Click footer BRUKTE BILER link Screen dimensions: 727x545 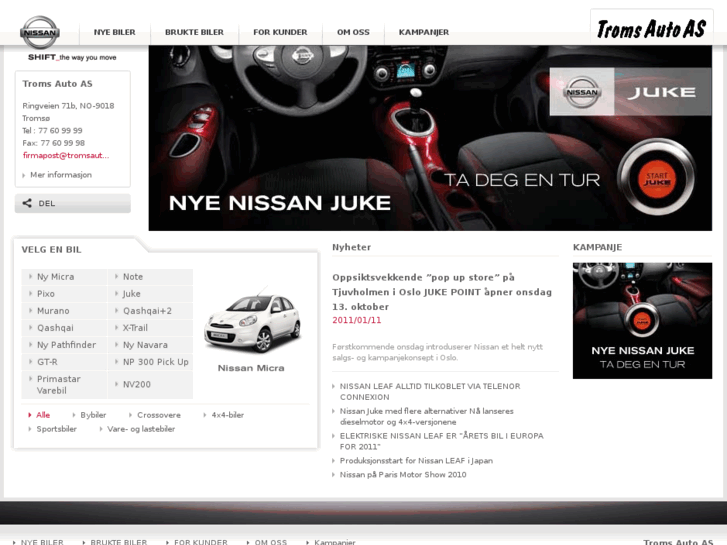click(118, 542)
